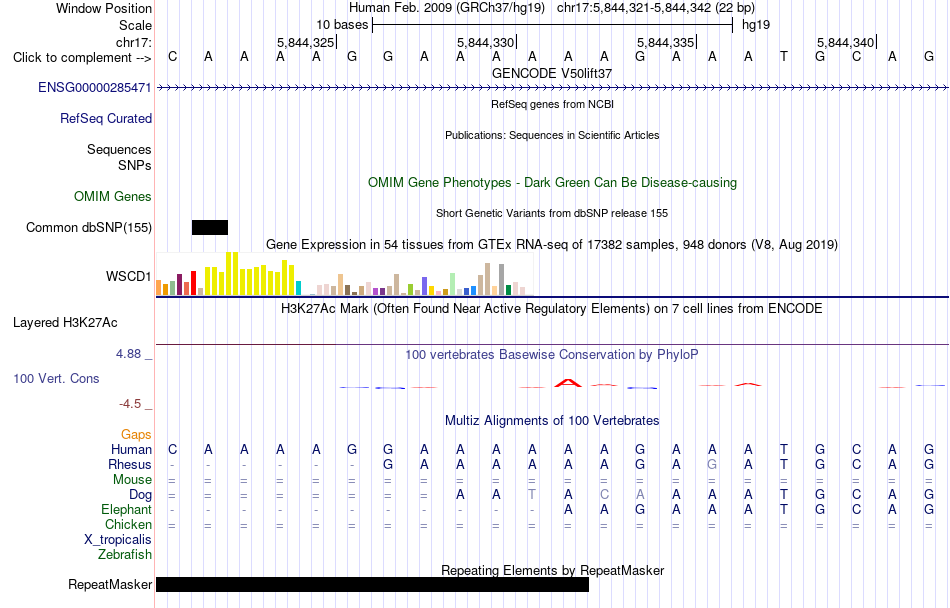Screen dimensions: 950x608
Task: Click the large red PhyloP conservation peak
Action: coord(568,383)
